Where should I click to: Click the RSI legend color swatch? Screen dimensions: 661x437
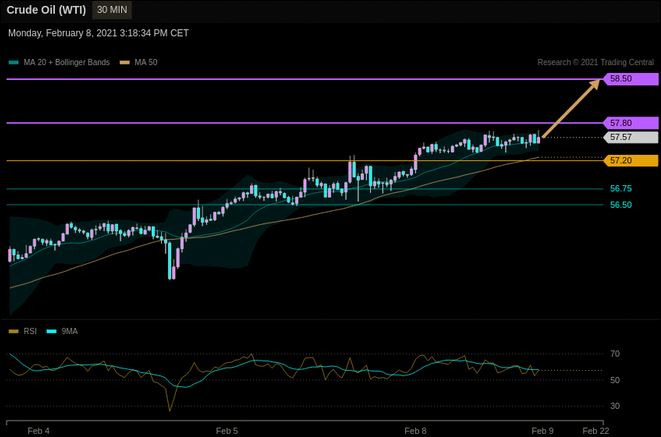[x=14, y=332]
